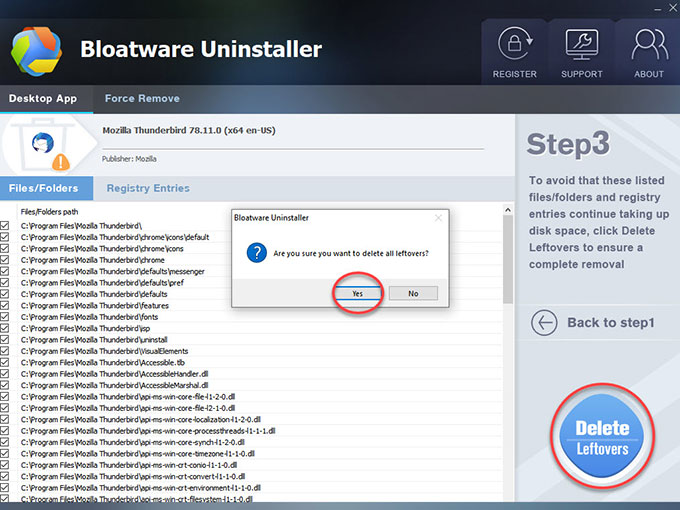Click the Mozilla Thunderbird 78.11.0 title
680x510 pixels.
coord(189,131)
